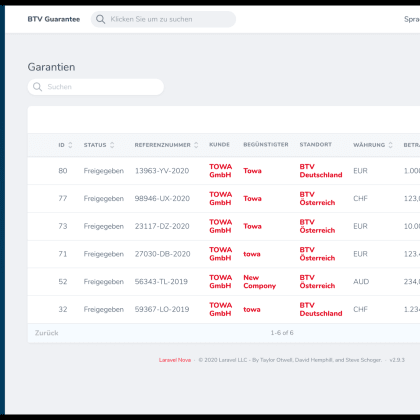Click the Zurück pagination button

click(47, 333)
